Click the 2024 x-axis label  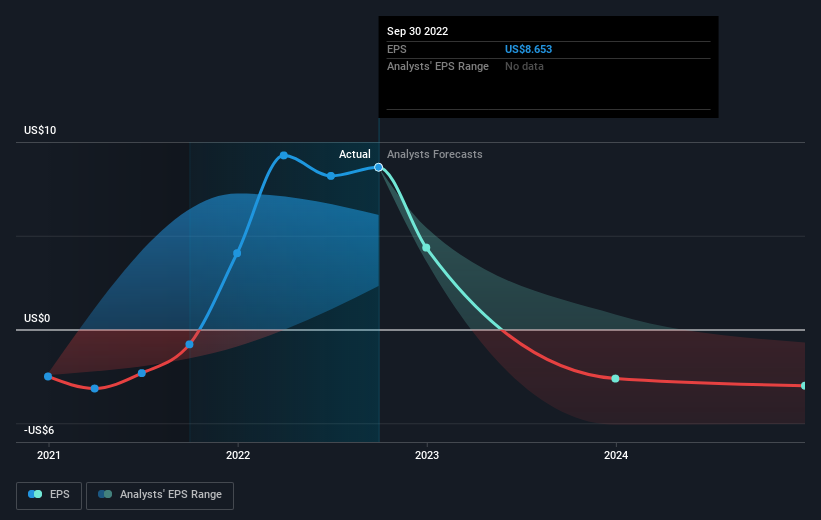616,456
